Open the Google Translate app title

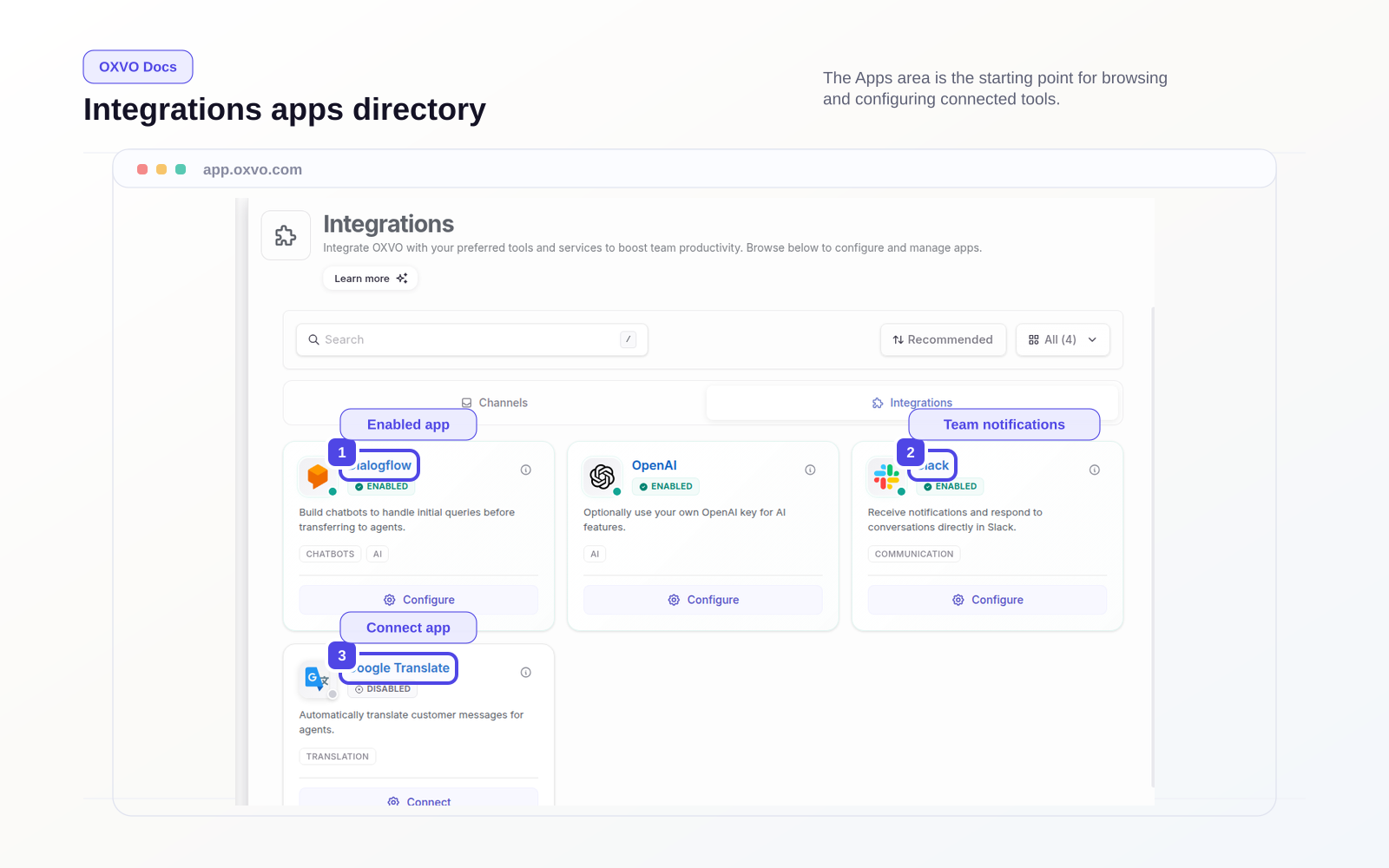coord(399,668)
